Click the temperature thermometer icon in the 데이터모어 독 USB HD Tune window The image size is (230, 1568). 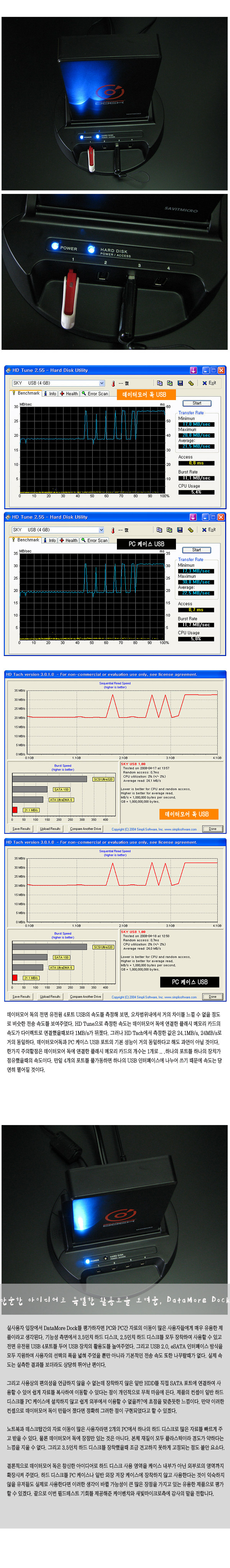click(113, 384)
